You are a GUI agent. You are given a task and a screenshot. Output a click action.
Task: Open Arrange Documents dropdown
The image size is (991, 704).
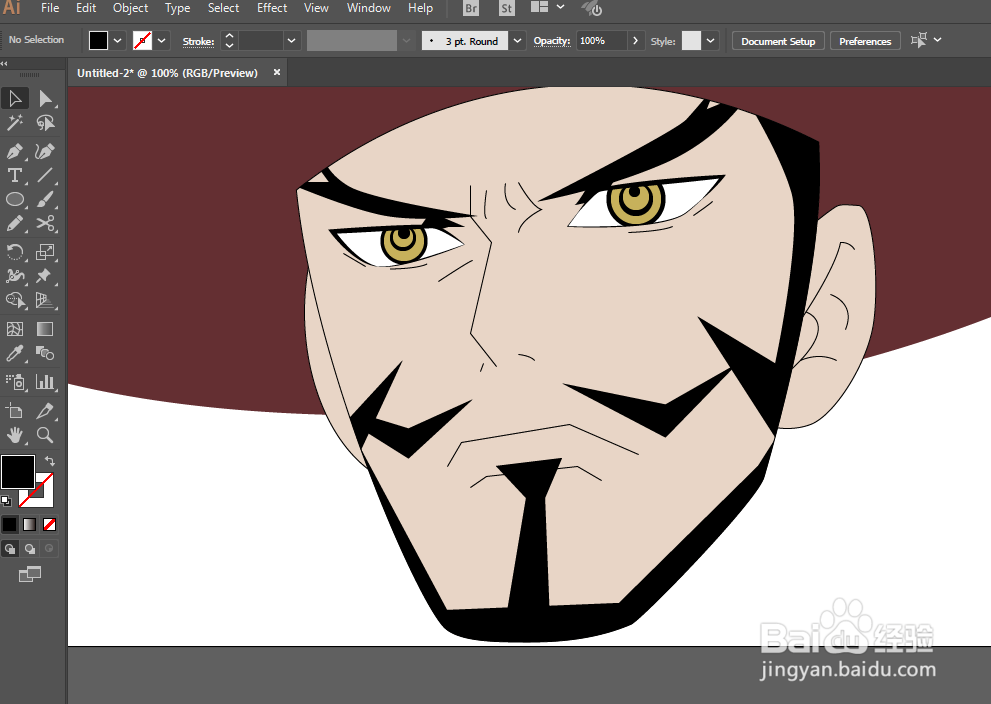[x=547, y=8]
